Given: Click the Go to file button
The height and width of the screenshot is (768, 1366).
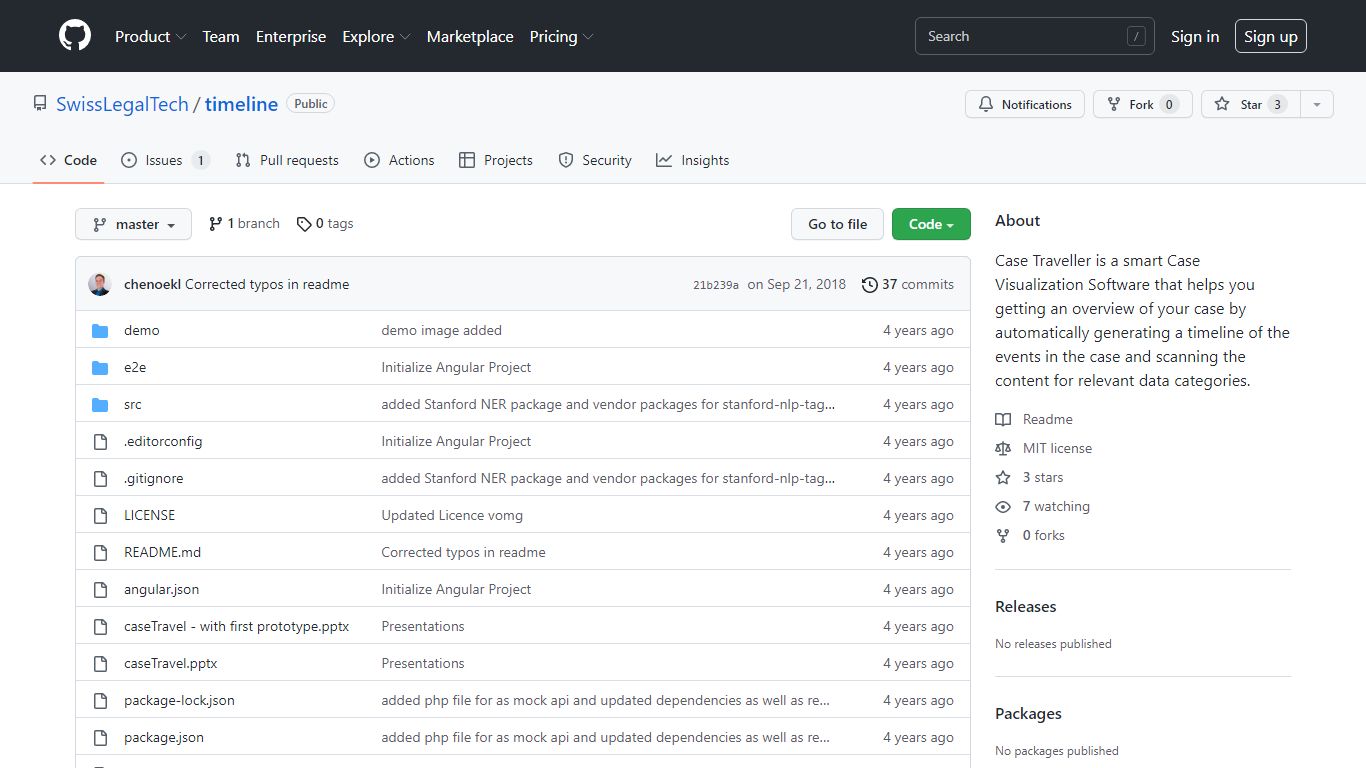Looking at the screenshot, I should coord(838,224).
